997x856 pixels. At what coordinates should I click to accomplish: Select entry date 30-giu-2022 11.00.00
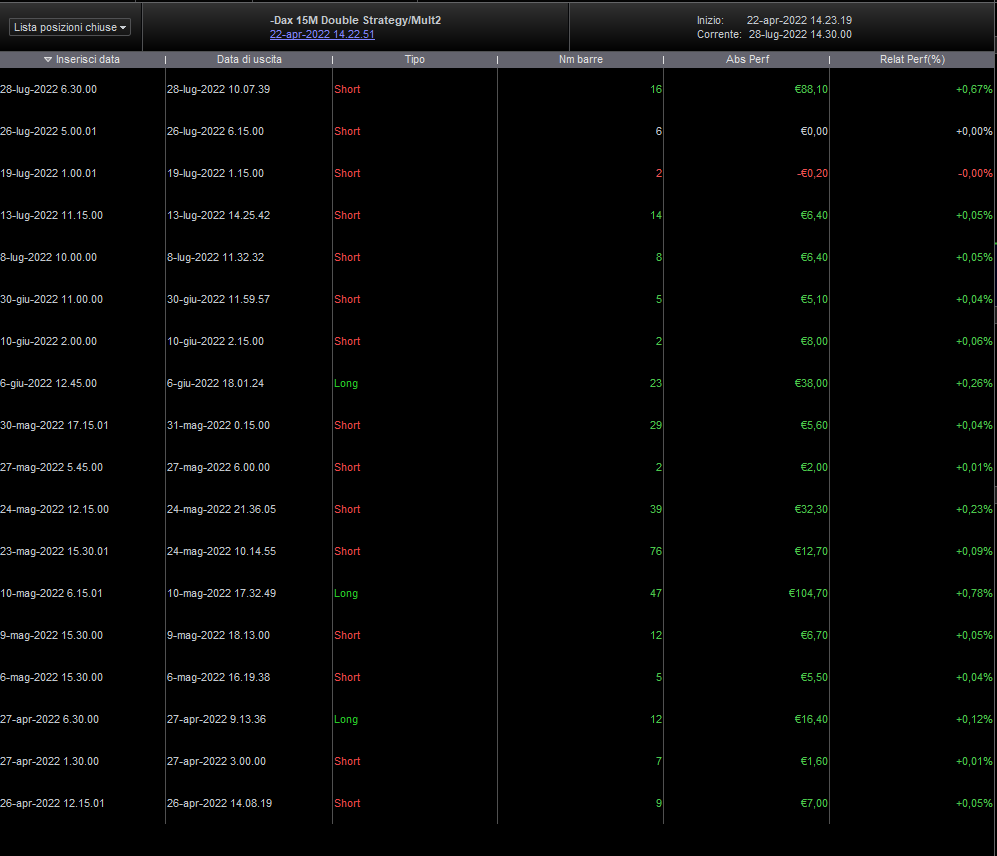(52, 299)
